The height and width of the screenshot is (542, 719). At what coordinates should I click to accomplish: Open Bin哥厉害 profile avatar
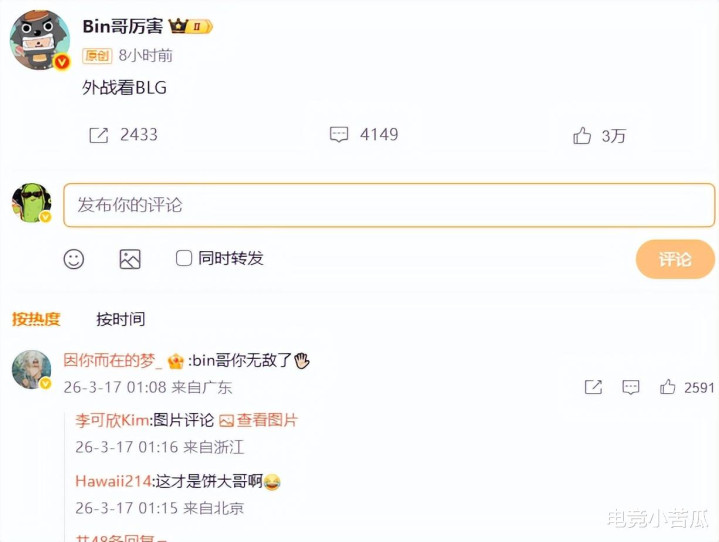pyautogui.click(x=40, y=40)
